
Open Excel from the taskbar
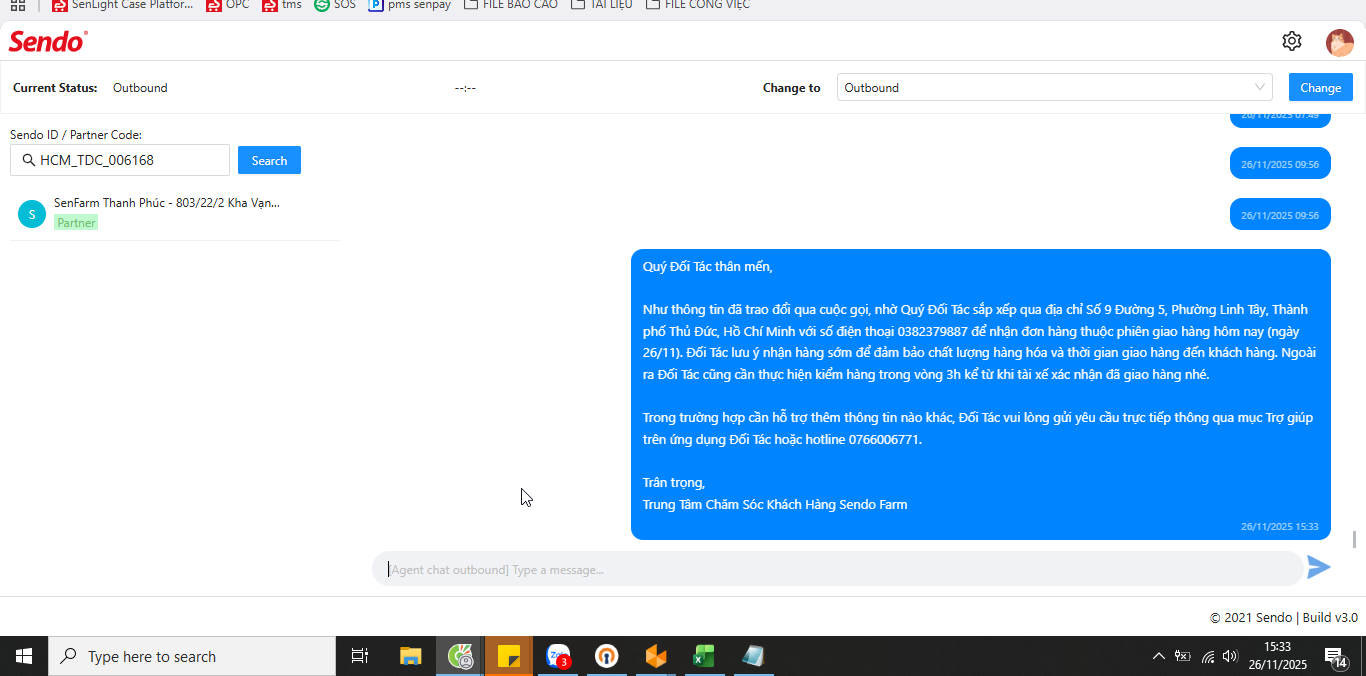[x=704, y=656]
